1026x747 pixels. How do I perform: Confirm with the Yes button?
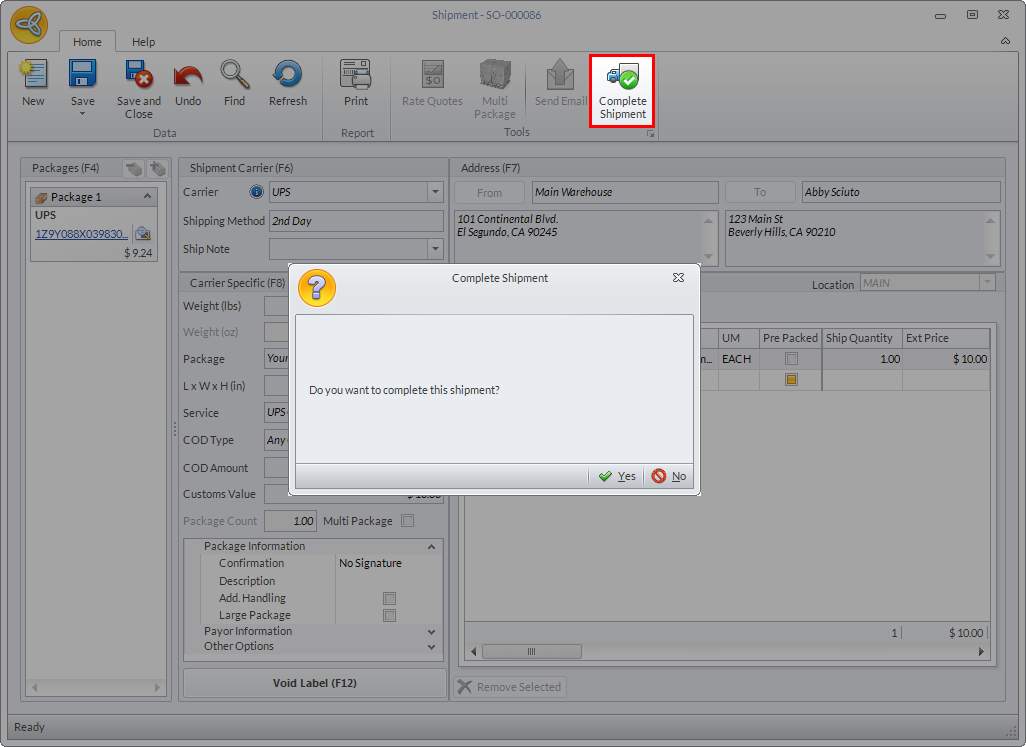tap(617, 476)
